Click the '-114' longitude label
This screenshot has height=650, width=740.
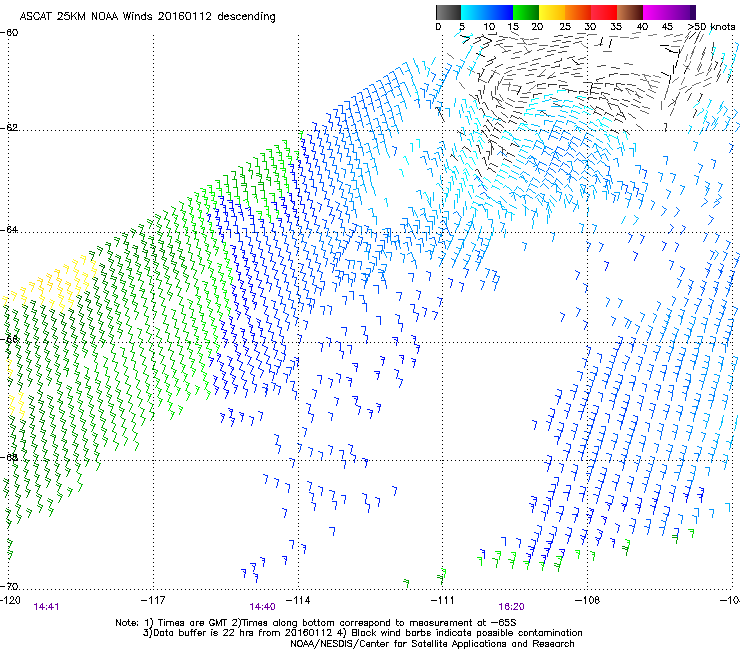(298, 600)
